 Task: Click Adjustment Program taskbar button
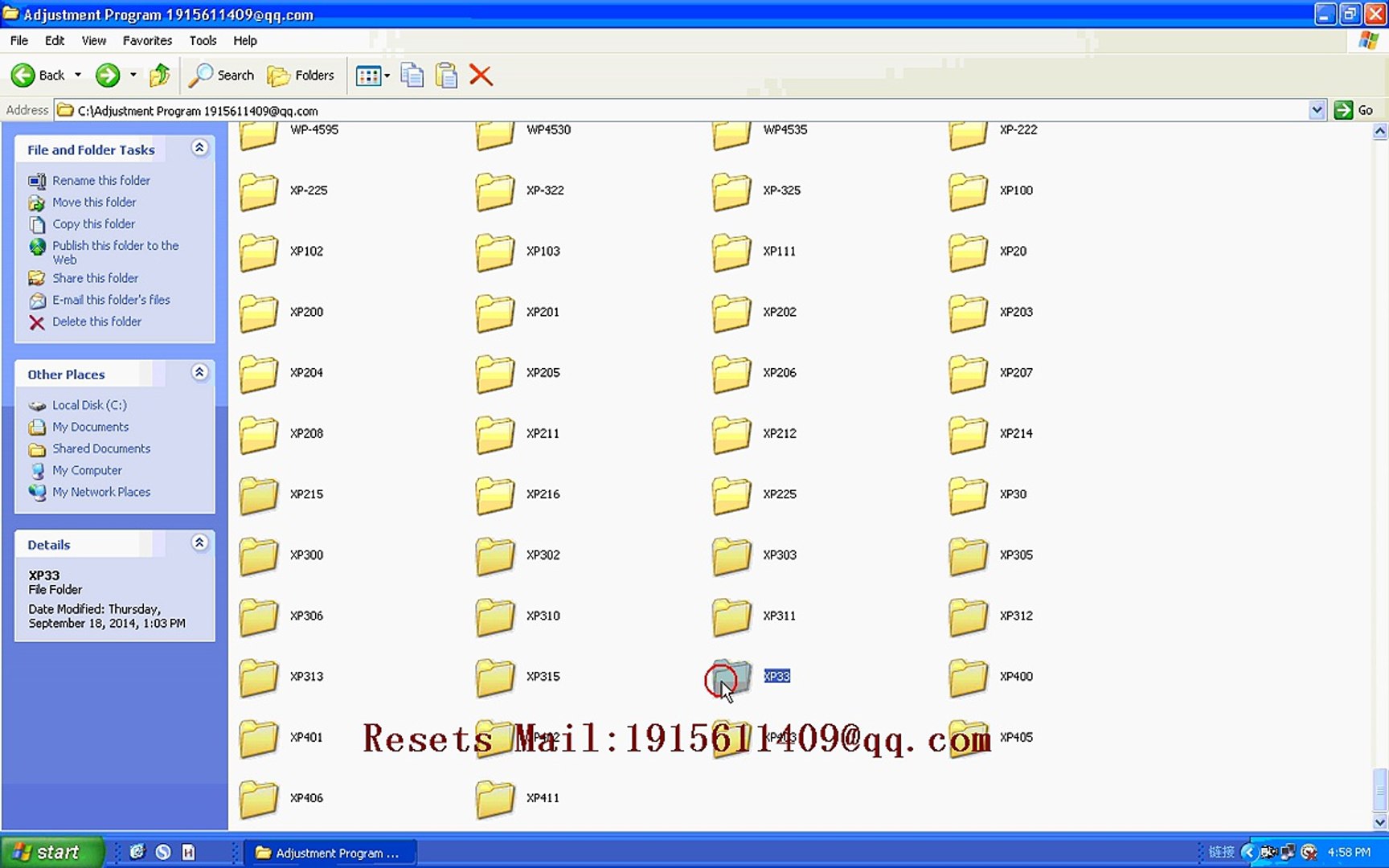(x=330, y=853)
